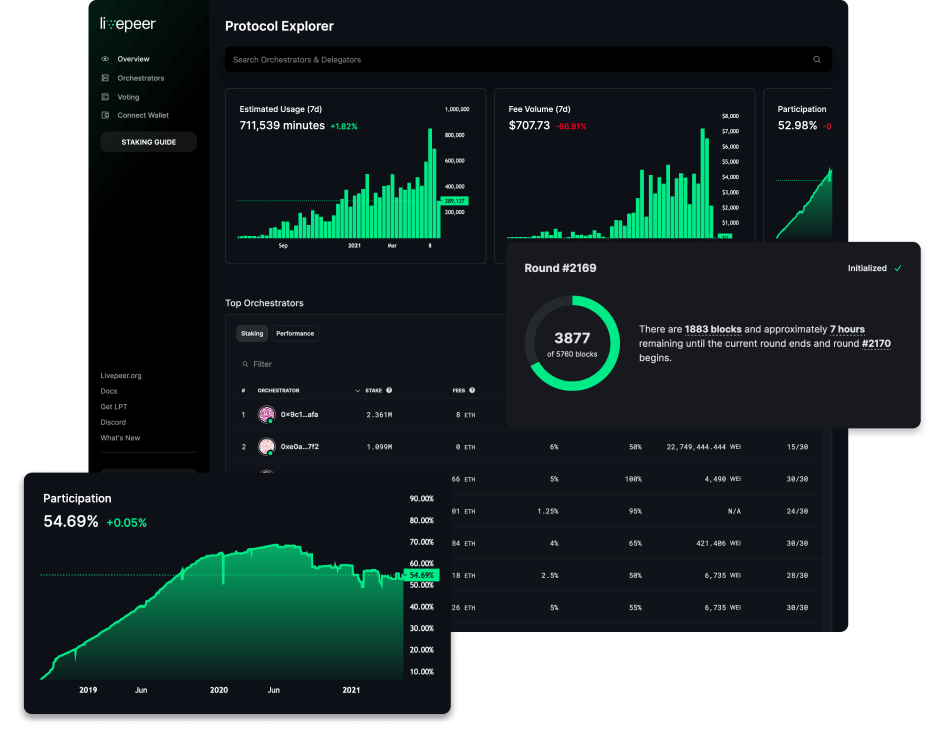Image resolution: width=940 pixels, height=752 pixels.
Task: Click the Initialized status checkmark
Action: tap(898, 268)
